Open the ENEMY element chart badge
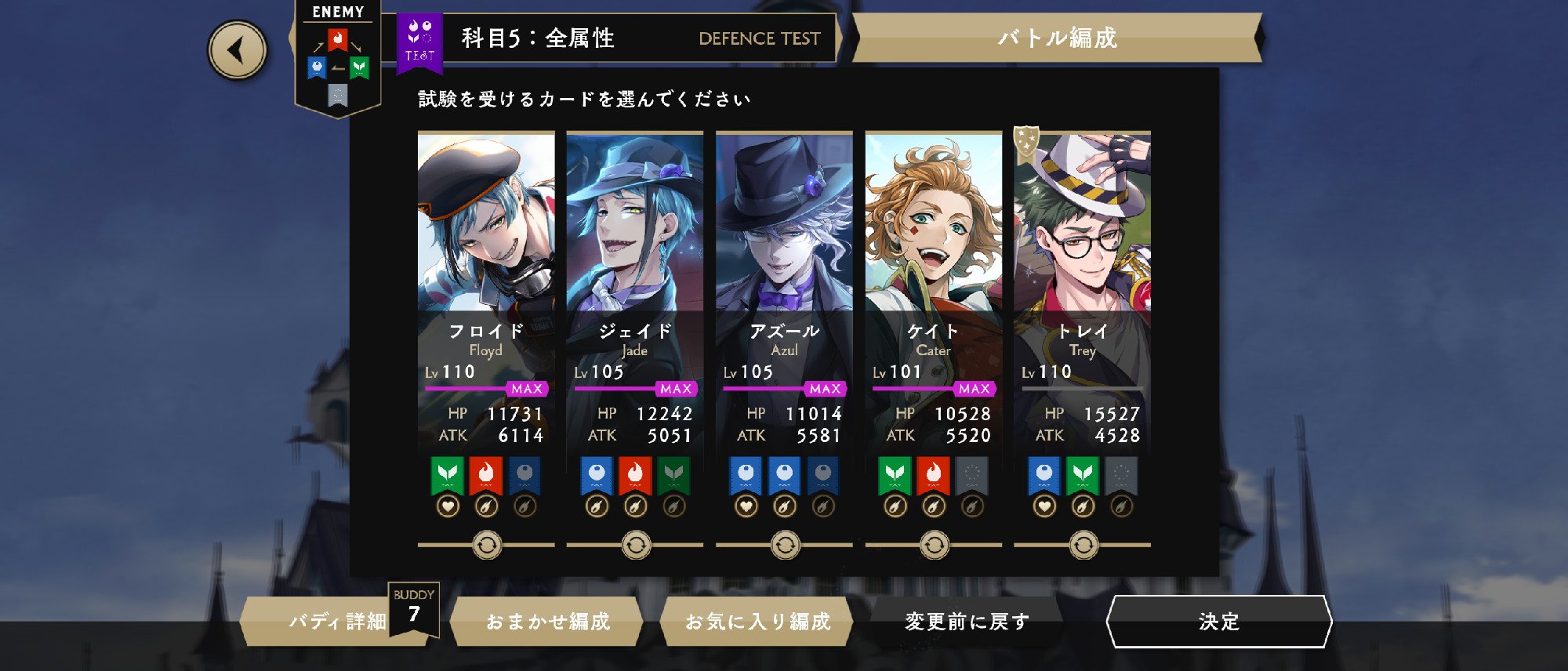 [337, 59]
